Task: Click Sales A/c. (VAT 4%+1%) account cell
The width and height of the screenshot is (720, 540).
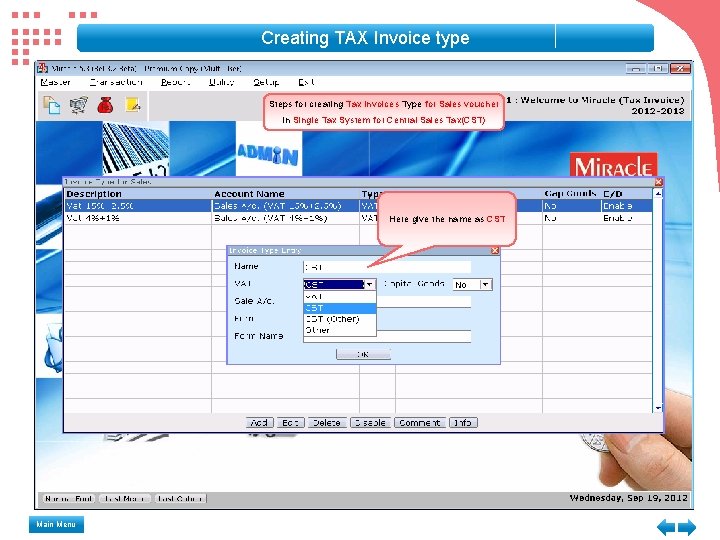Action: (x=285, y=218)
